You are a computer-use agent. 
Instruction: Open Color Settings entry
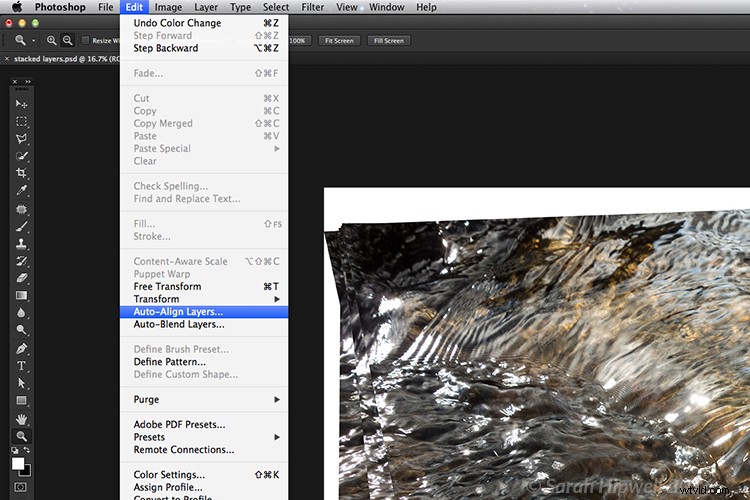(x=204, y=475)
